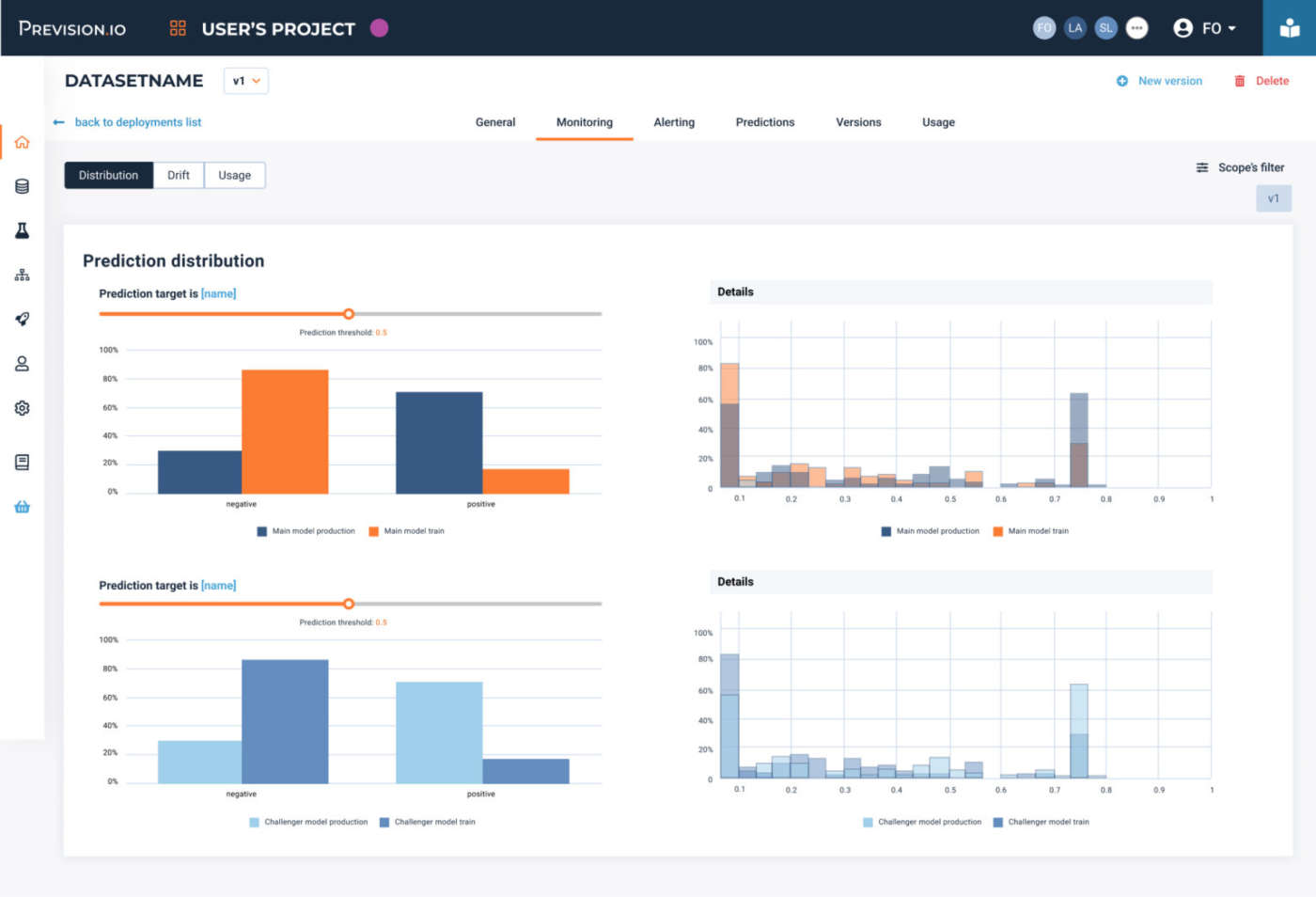Open the Scope's filter panel

click(1240, 167)
